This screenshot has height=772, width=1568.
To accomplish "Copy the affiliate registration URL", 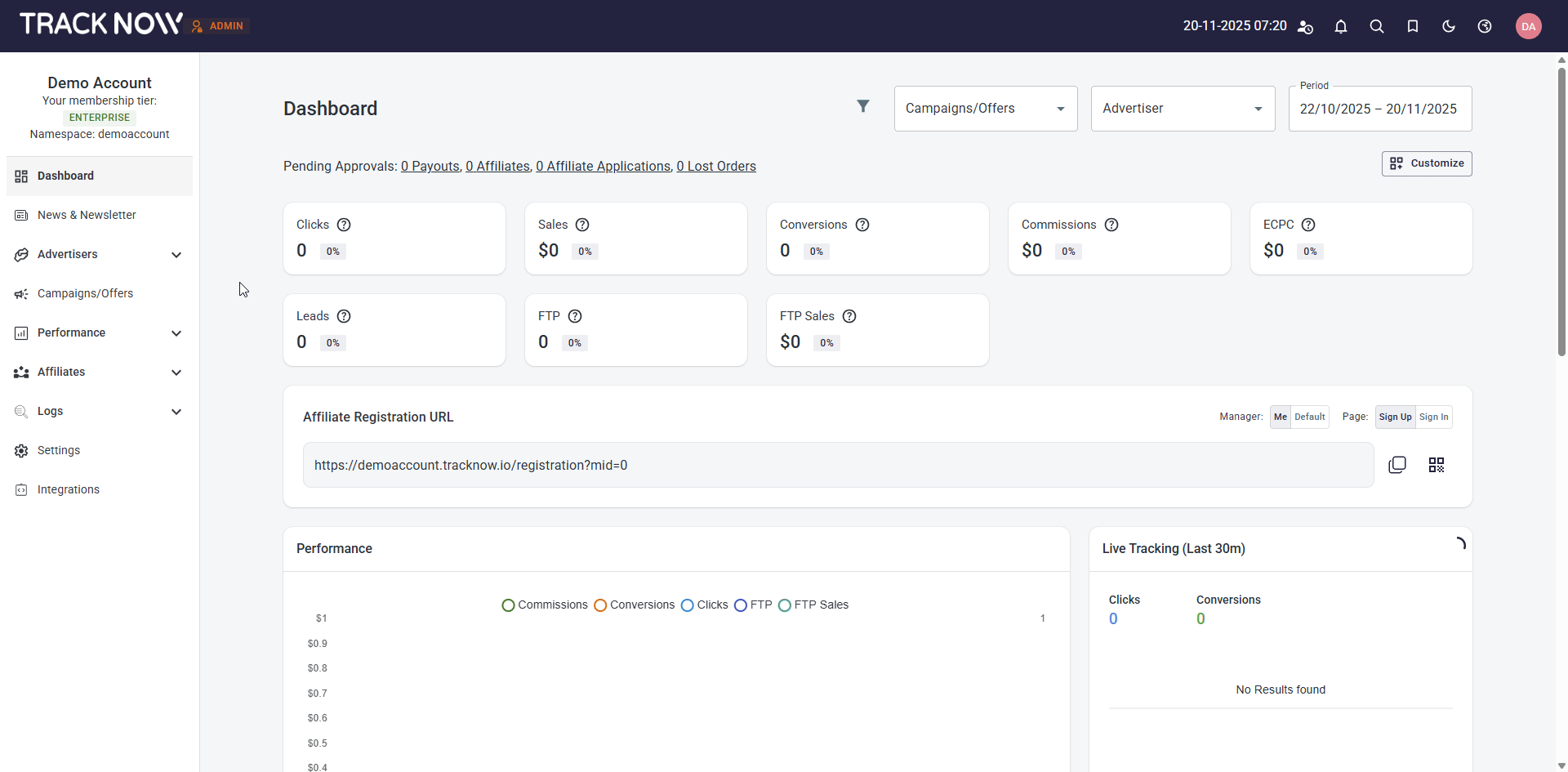I will (1396, 465).
